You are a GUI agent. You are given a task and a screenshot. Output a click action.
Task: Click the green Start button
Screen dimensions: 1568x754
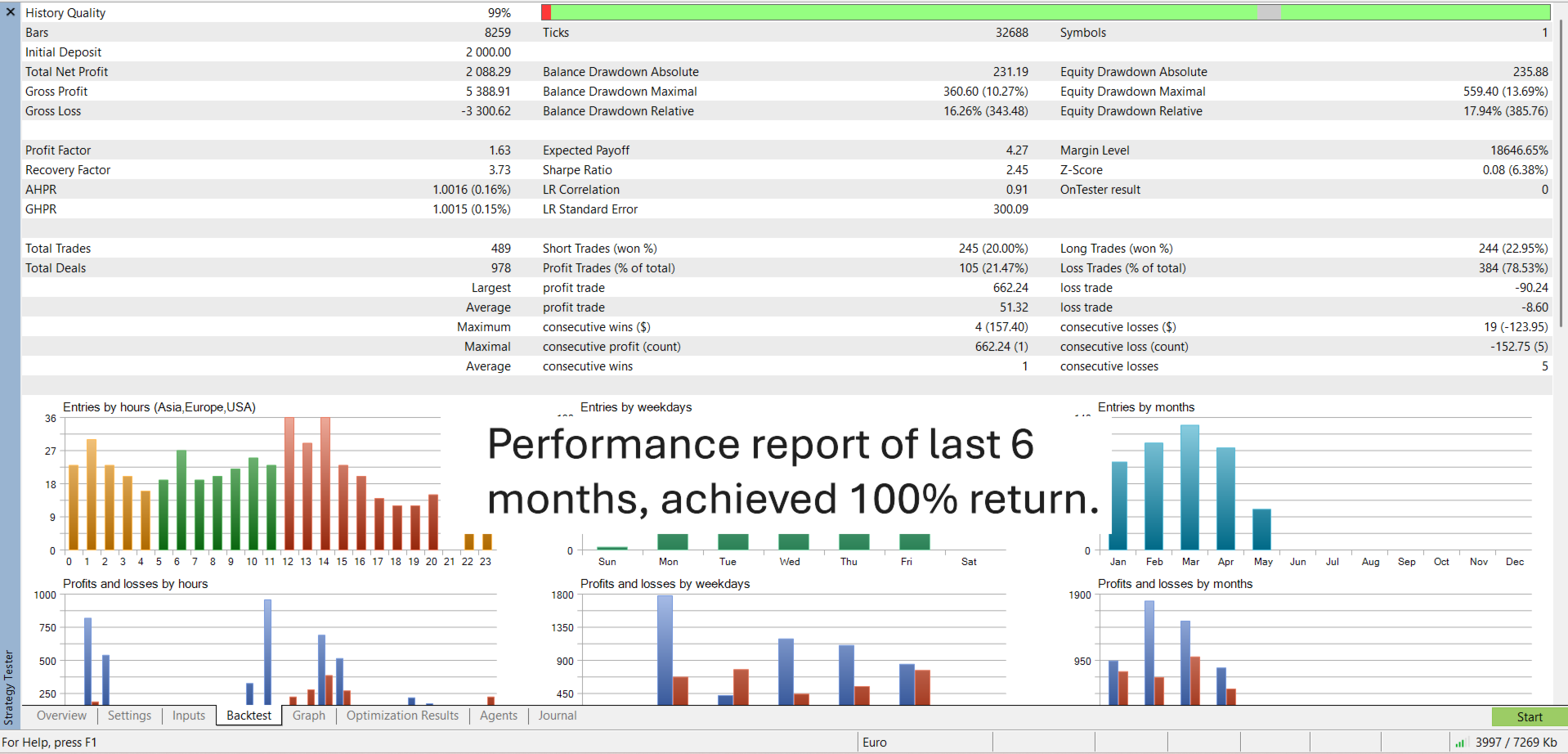pos(1529,717)
